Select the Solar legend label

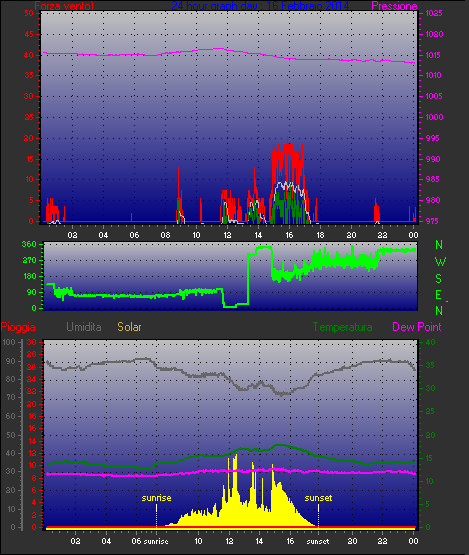point(129,327)
